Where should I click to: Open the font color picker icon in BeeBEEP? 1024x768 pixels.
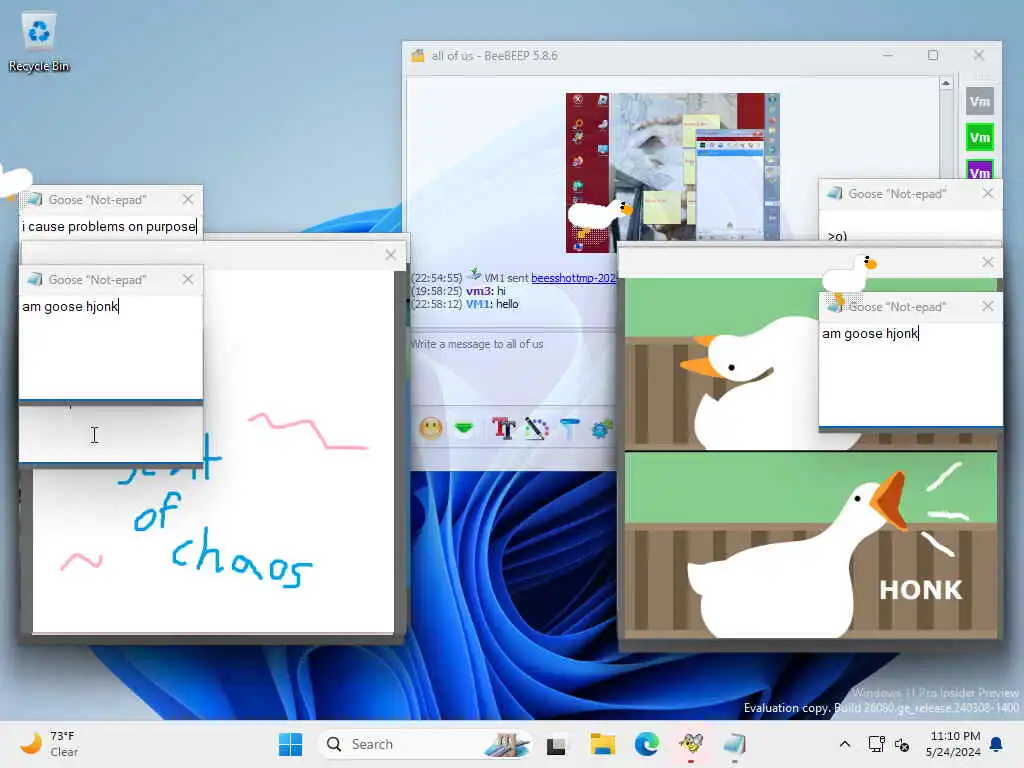point(537,428)
